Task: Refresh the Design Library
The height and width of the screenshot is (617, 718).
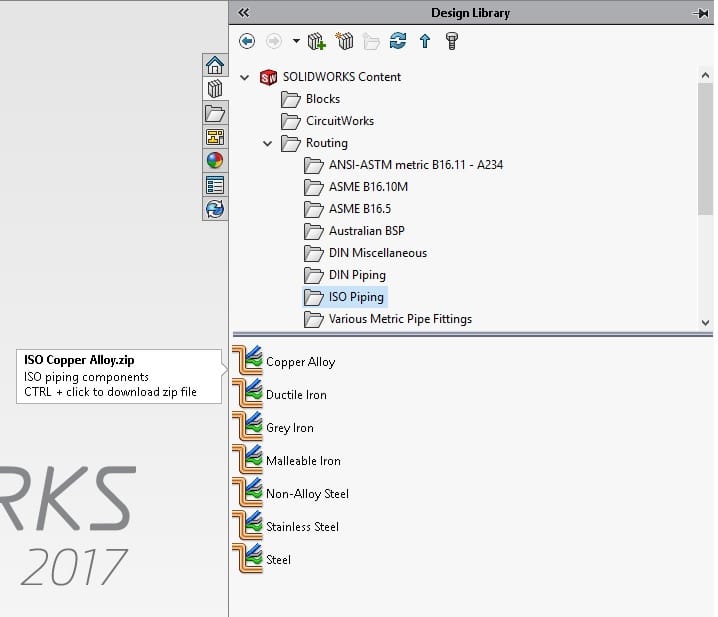Action: [x=398, y=41]
